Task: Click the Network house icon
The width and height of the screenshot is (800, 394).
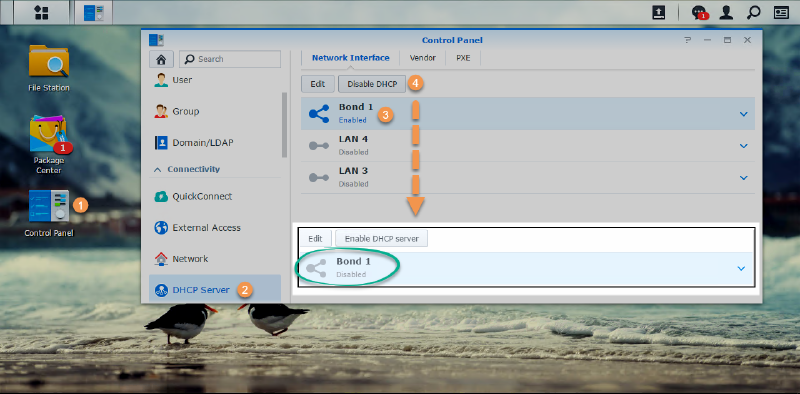Action: pos(161,259)
